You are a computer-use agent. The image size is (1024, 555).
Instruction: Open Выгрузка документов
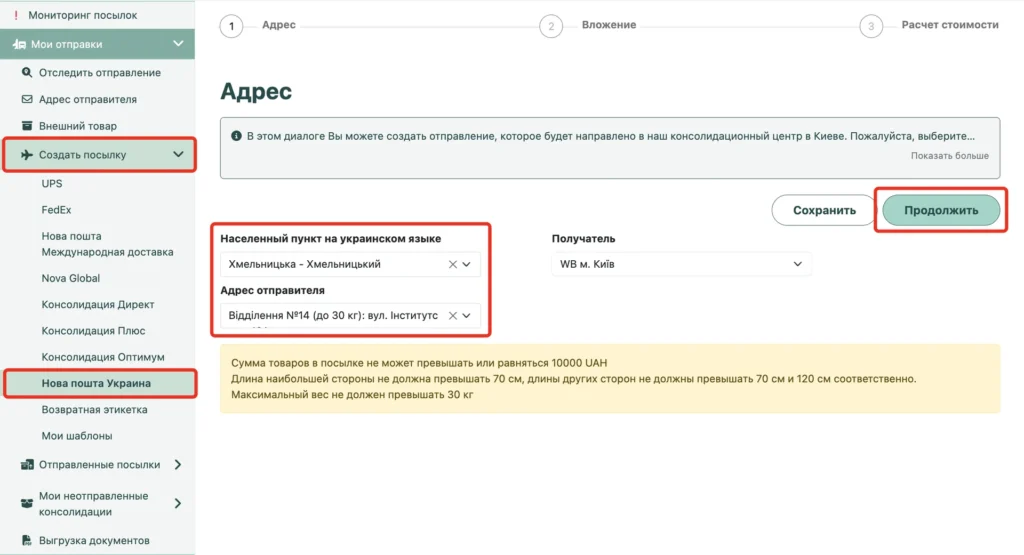pos(94,541)
